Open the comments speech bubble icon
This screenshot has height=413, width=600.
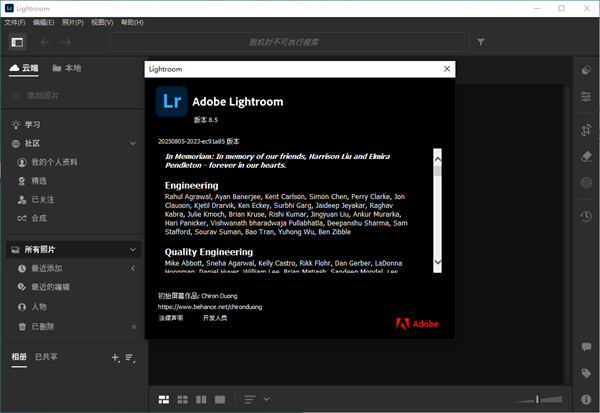pos(586,347)
